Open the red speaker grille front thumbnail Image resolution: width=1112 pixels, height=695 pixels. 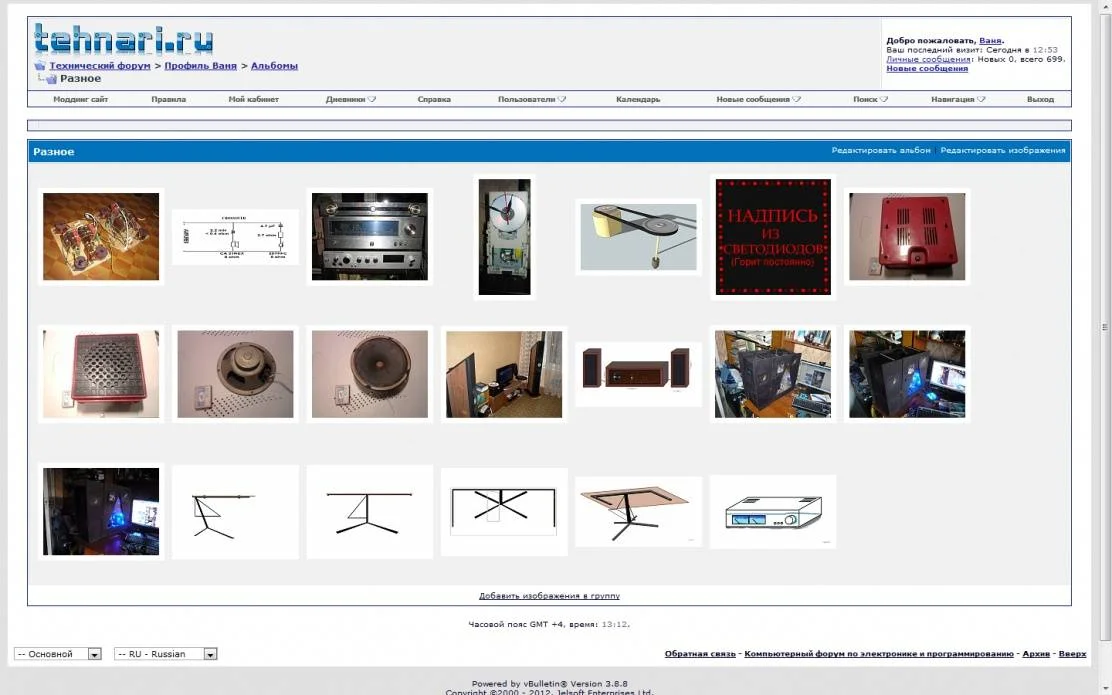[101, 374]
